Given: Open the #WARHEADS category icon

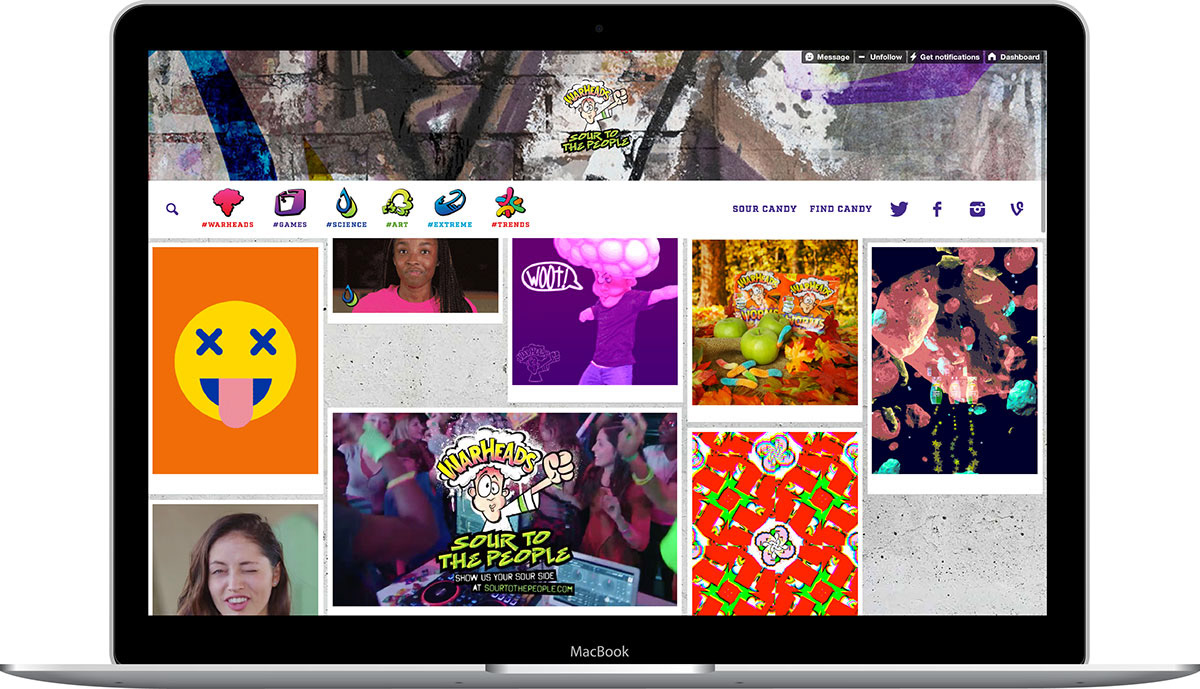Looking at the screenshot, I should tap(227, 209).
